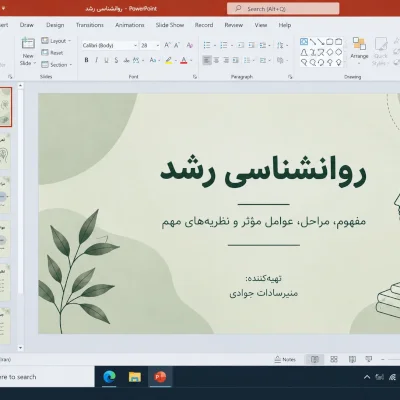The image size is (400, 400).
Task: Click the slide panel scroll down arrow
Action: tap(20, 348)
